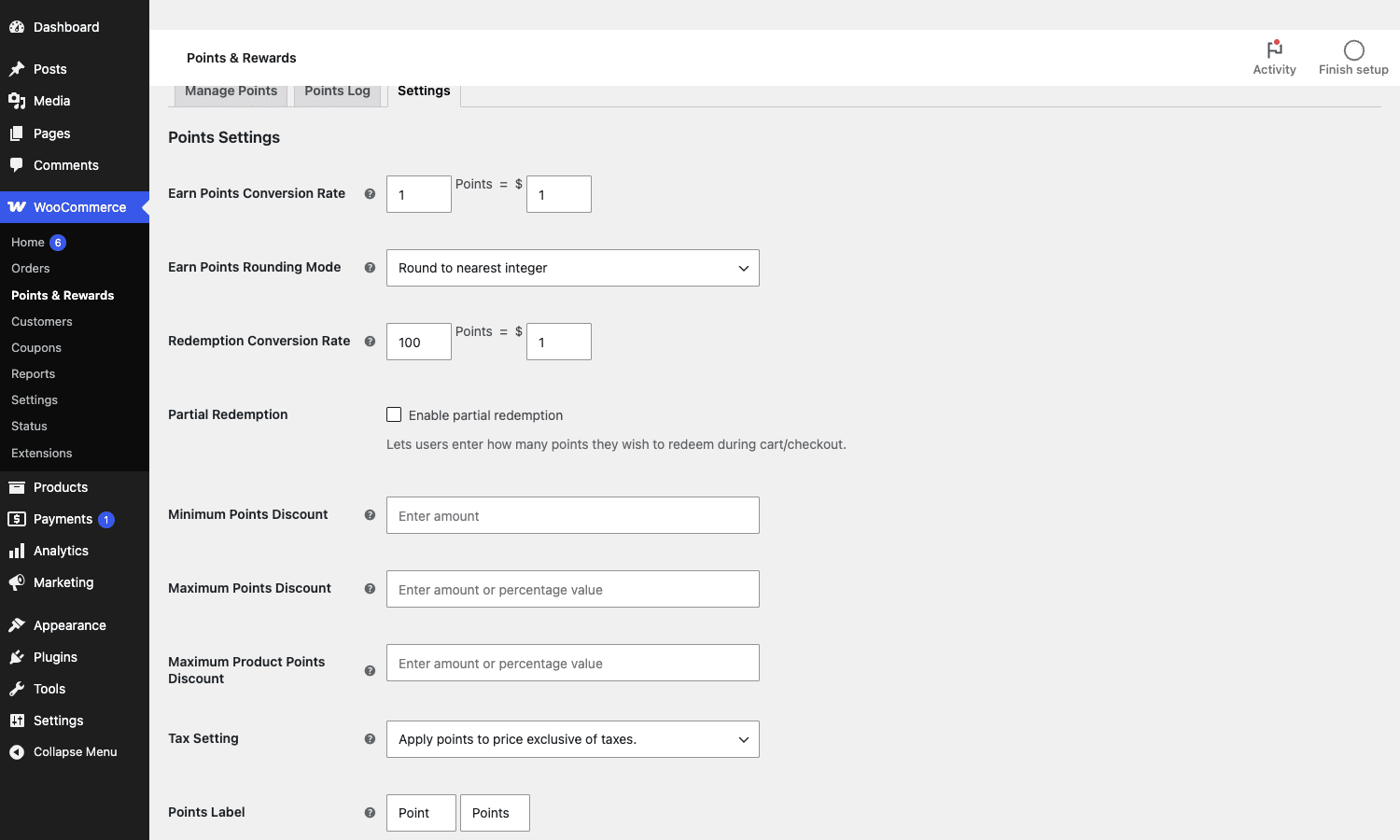This screenshot has height=840, width=1400.
Task: Show help for Redemption Conversion Rate
Action: [x=370, y=342]
